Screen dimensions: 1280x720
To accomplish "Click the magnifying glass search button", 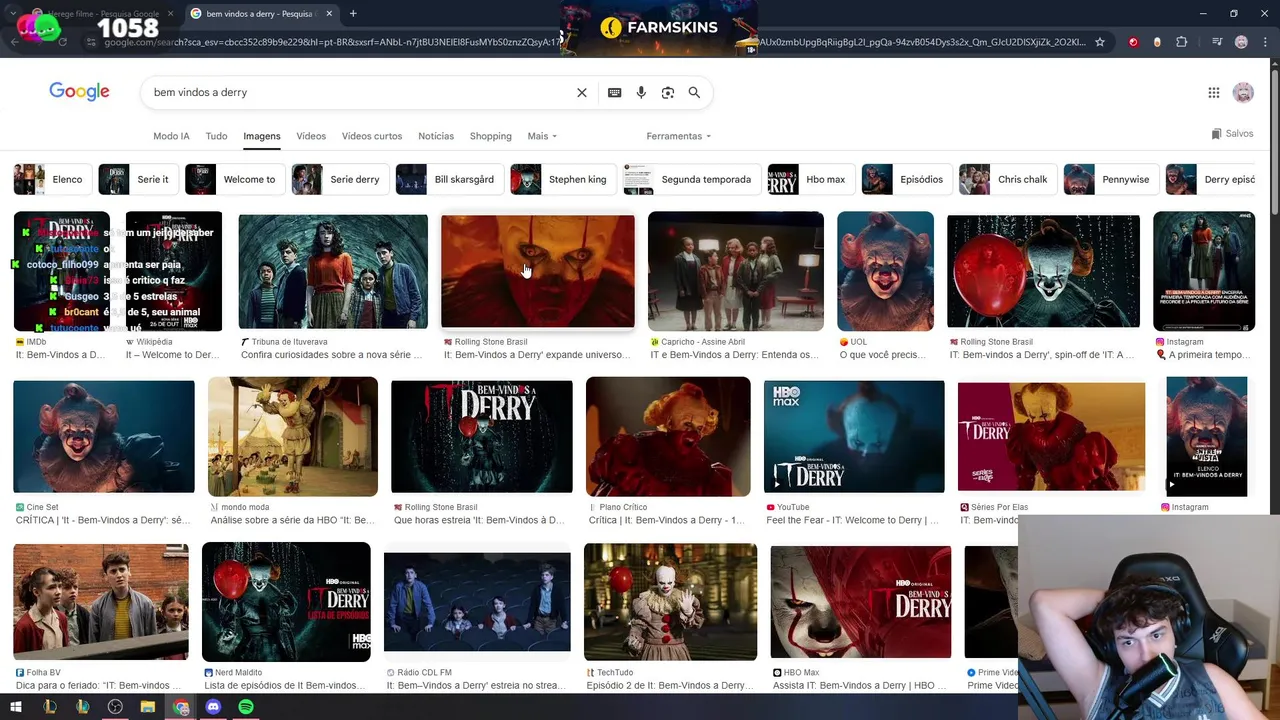I will (694, 92).
